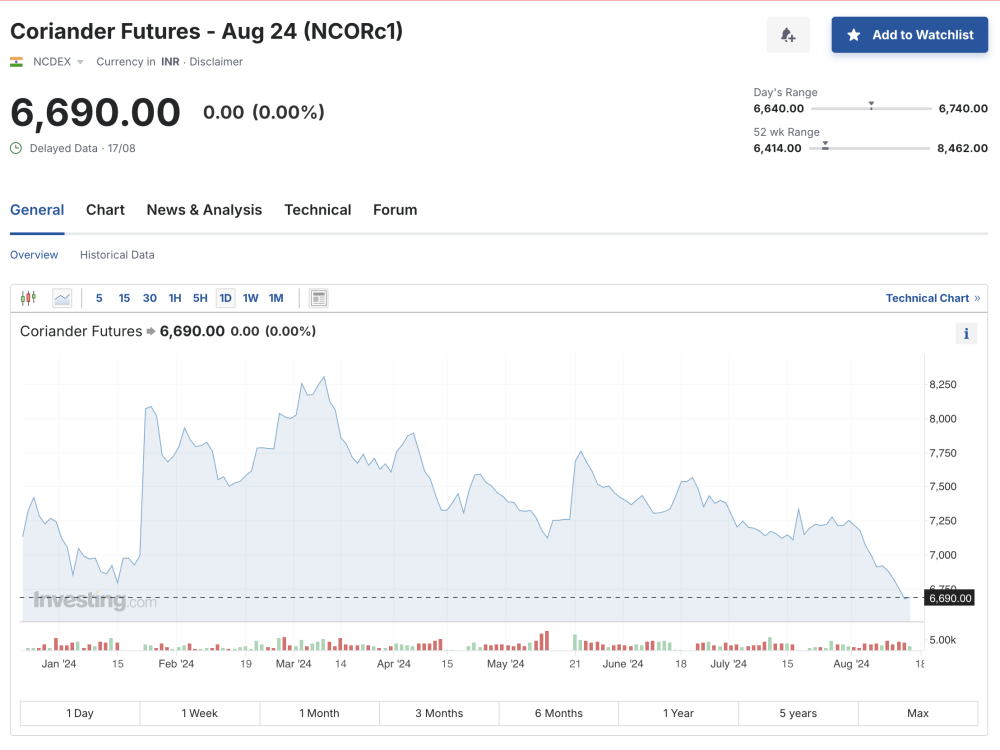Viewport: 1000px width, 750px height.
Task: Click the Day's Range high value 6,740.00
Action: coord(963,108)
